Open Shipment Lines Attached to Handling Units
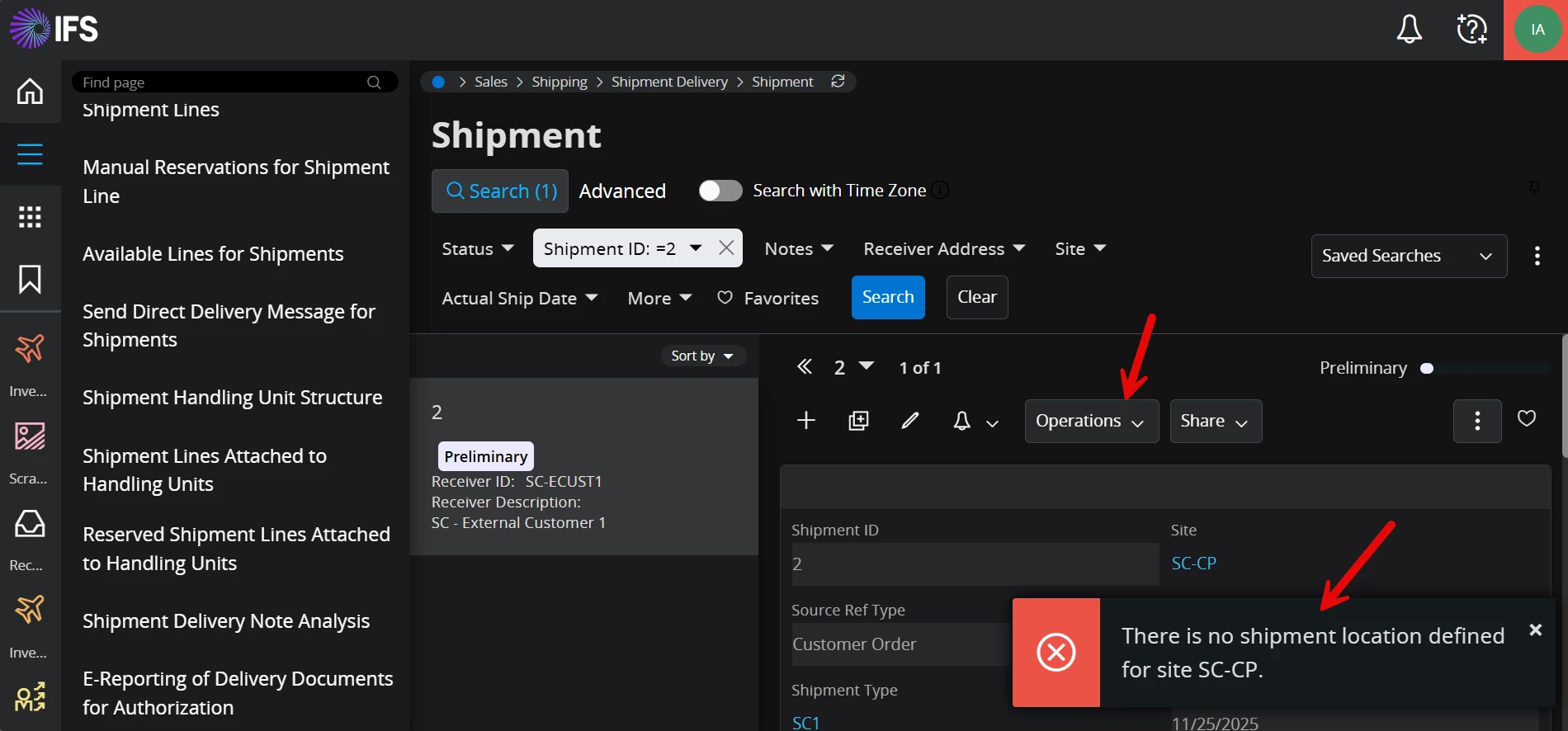 [x=205, y=469]
